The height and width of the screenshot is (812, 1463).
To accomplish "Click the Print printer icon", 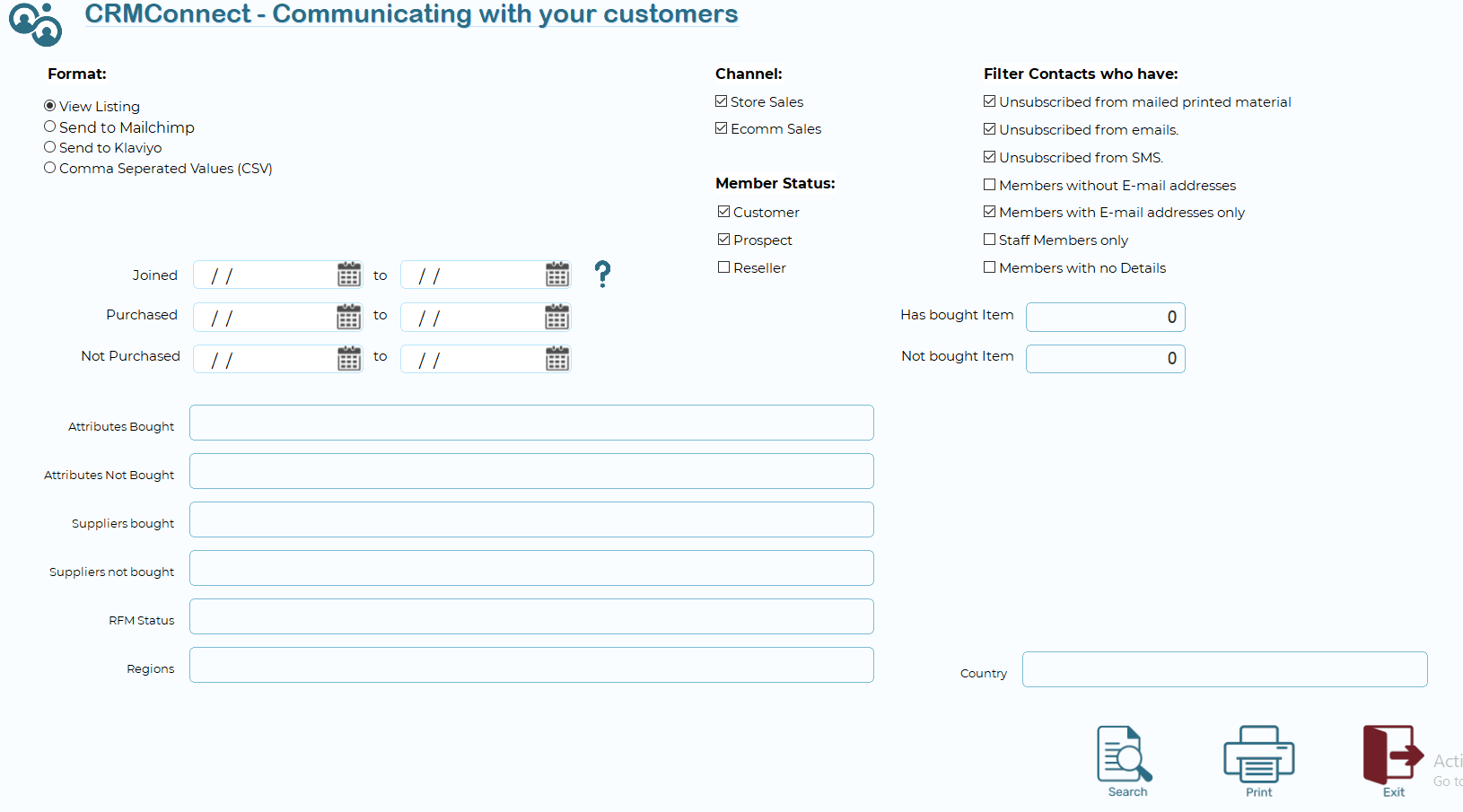I will coord(1258,755).
